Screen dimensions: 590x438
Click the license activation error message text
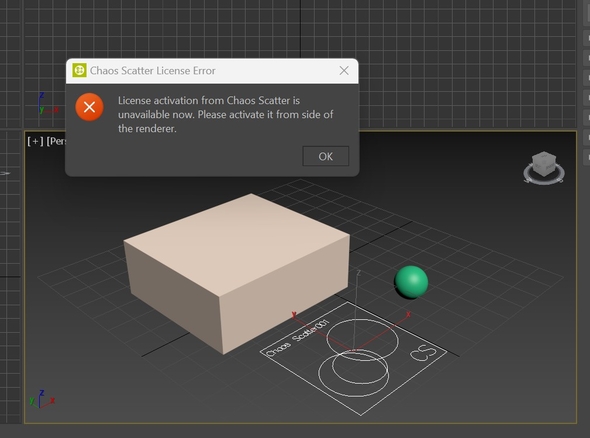(x=225, y=114)
